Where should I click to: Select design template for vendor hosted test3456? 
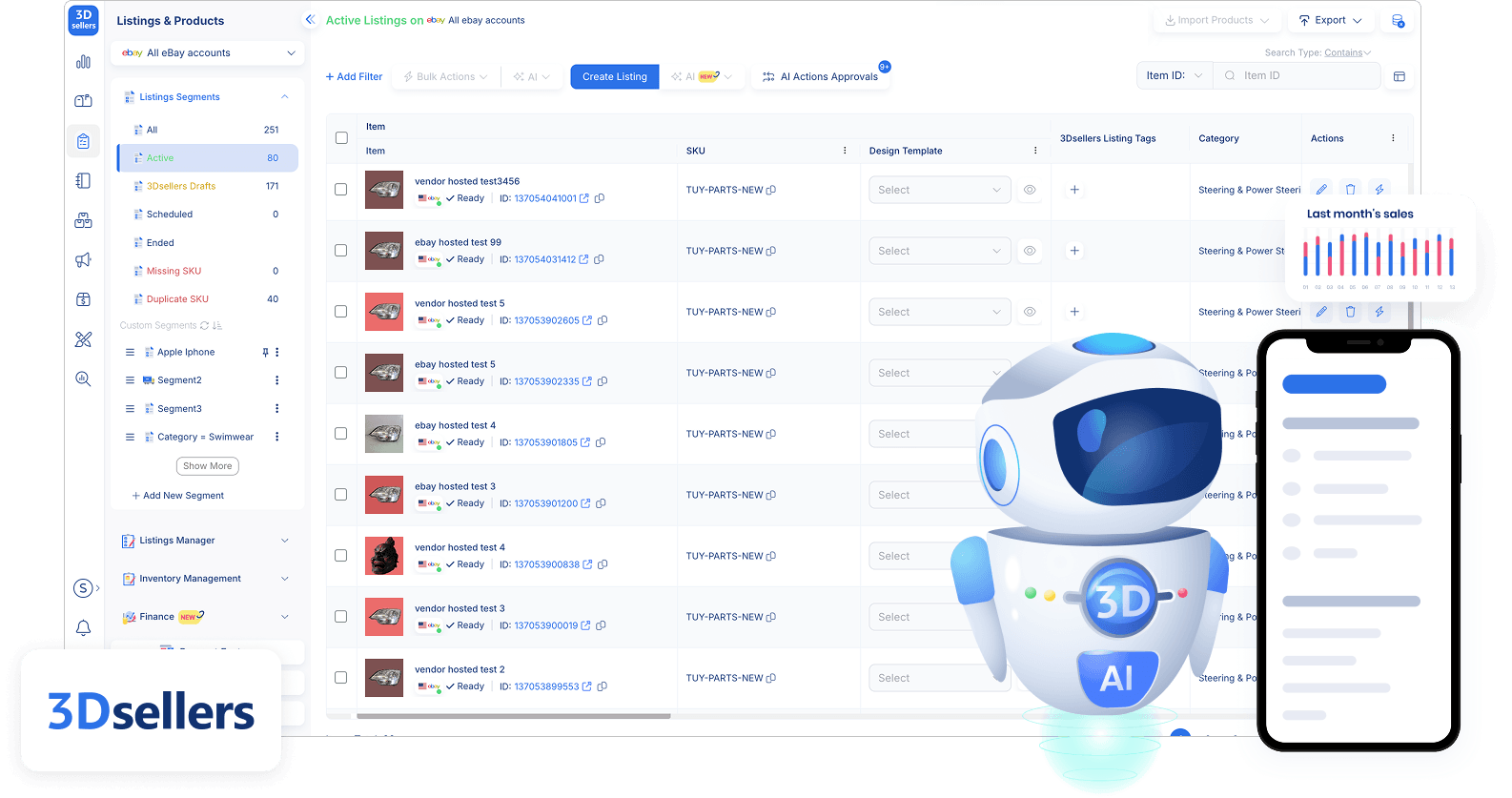pyautogui.click(x=939, y=190)
